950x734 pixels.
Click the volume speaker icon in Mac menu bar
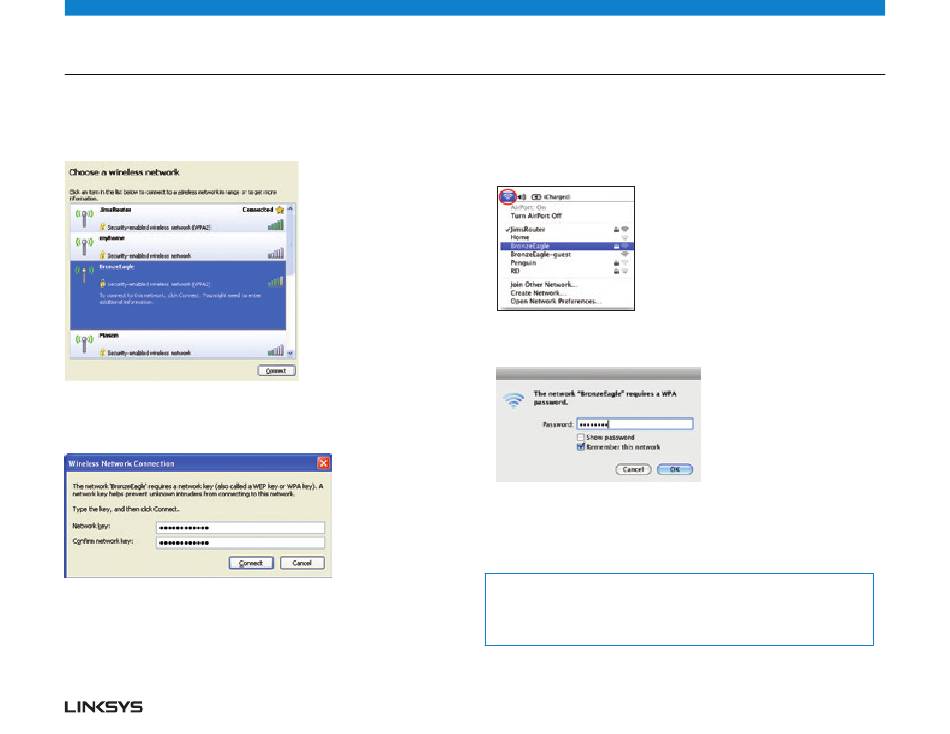tap(522, 197)
